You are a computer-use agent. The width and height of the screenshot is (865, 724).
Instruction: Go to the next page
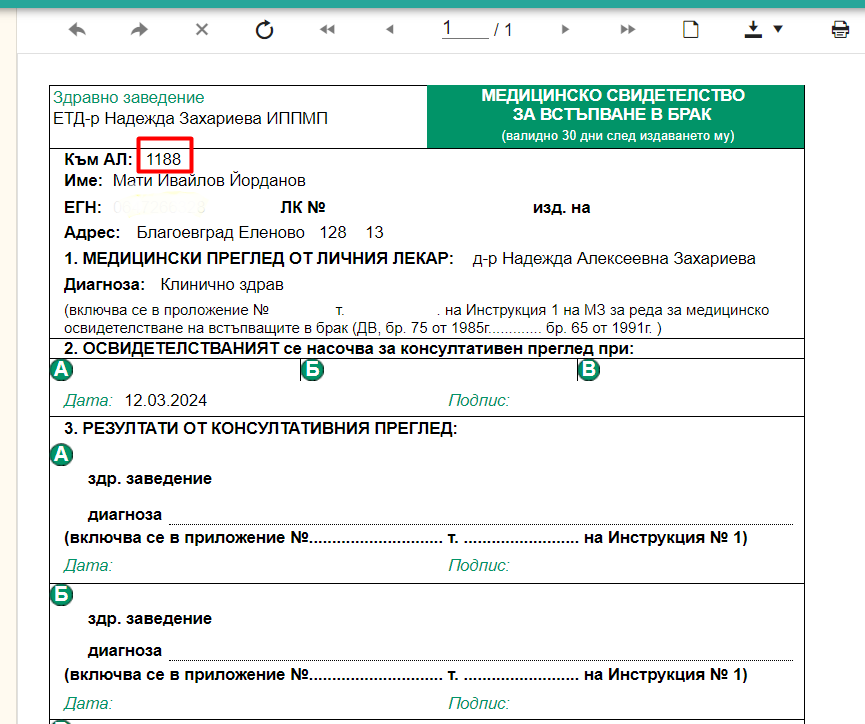click(x=565, y=29)
